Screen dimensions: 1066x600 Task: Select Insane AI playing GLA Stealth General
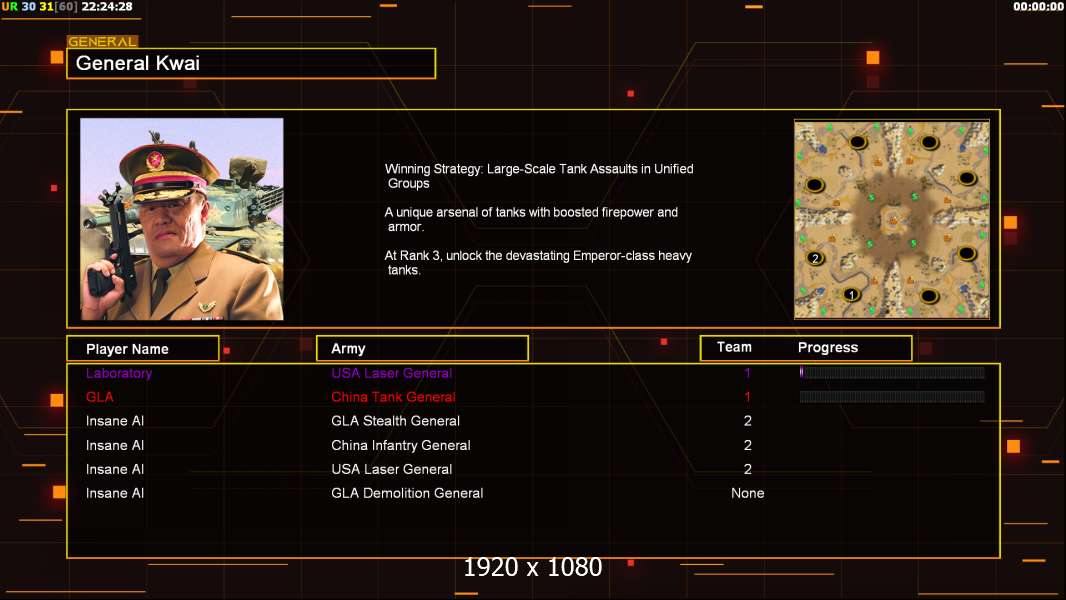115,421
